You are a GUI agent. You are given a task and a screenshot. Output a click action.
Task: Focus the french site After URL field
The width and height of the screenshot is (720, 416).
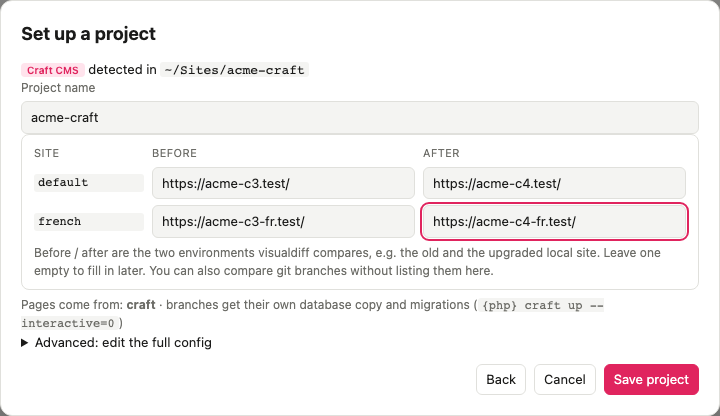pyautogui.click(x=554, y=221)
